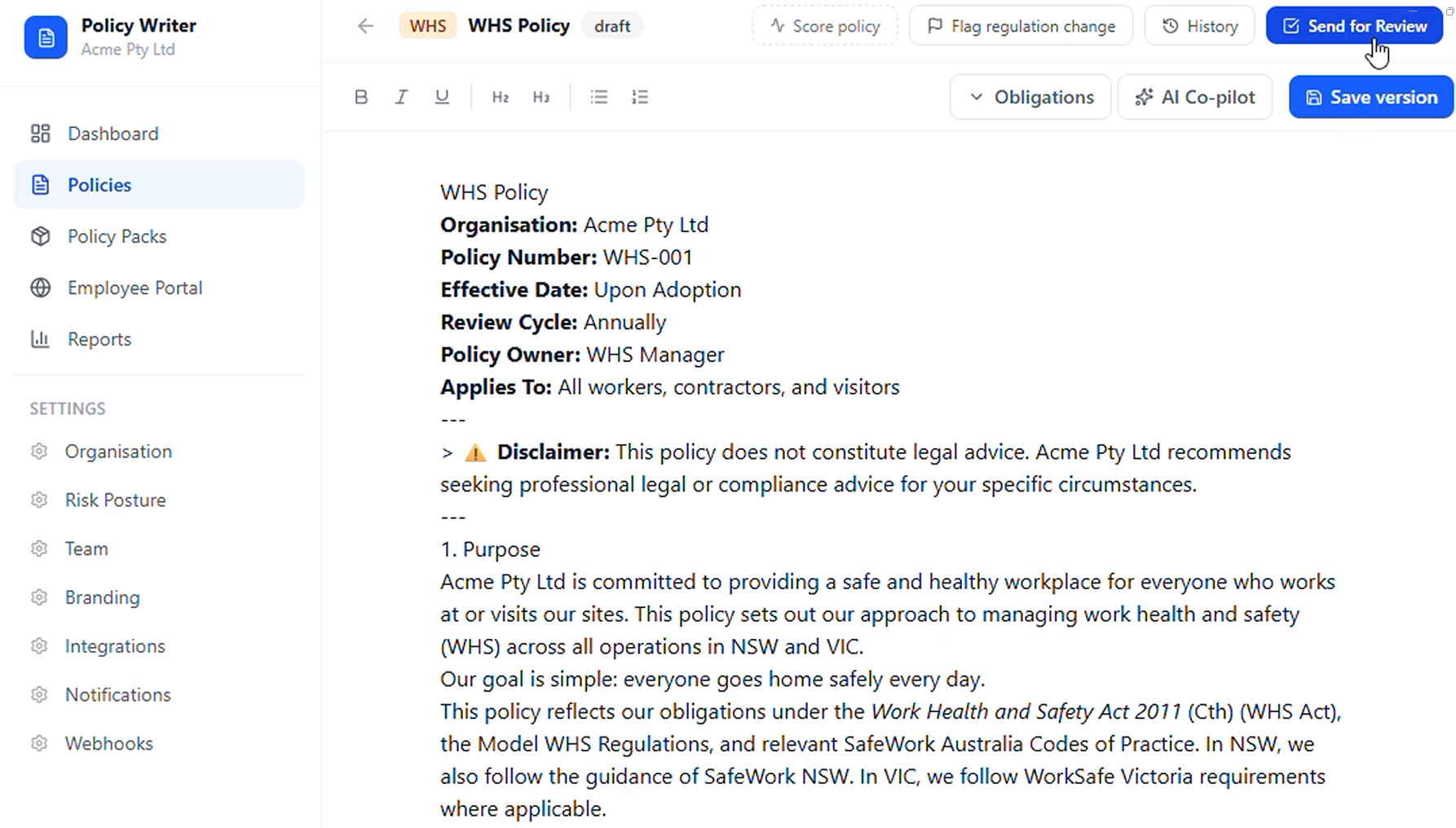Open the Reports page
Viewport: 1456px width, 828px height.
click(159, 339)
